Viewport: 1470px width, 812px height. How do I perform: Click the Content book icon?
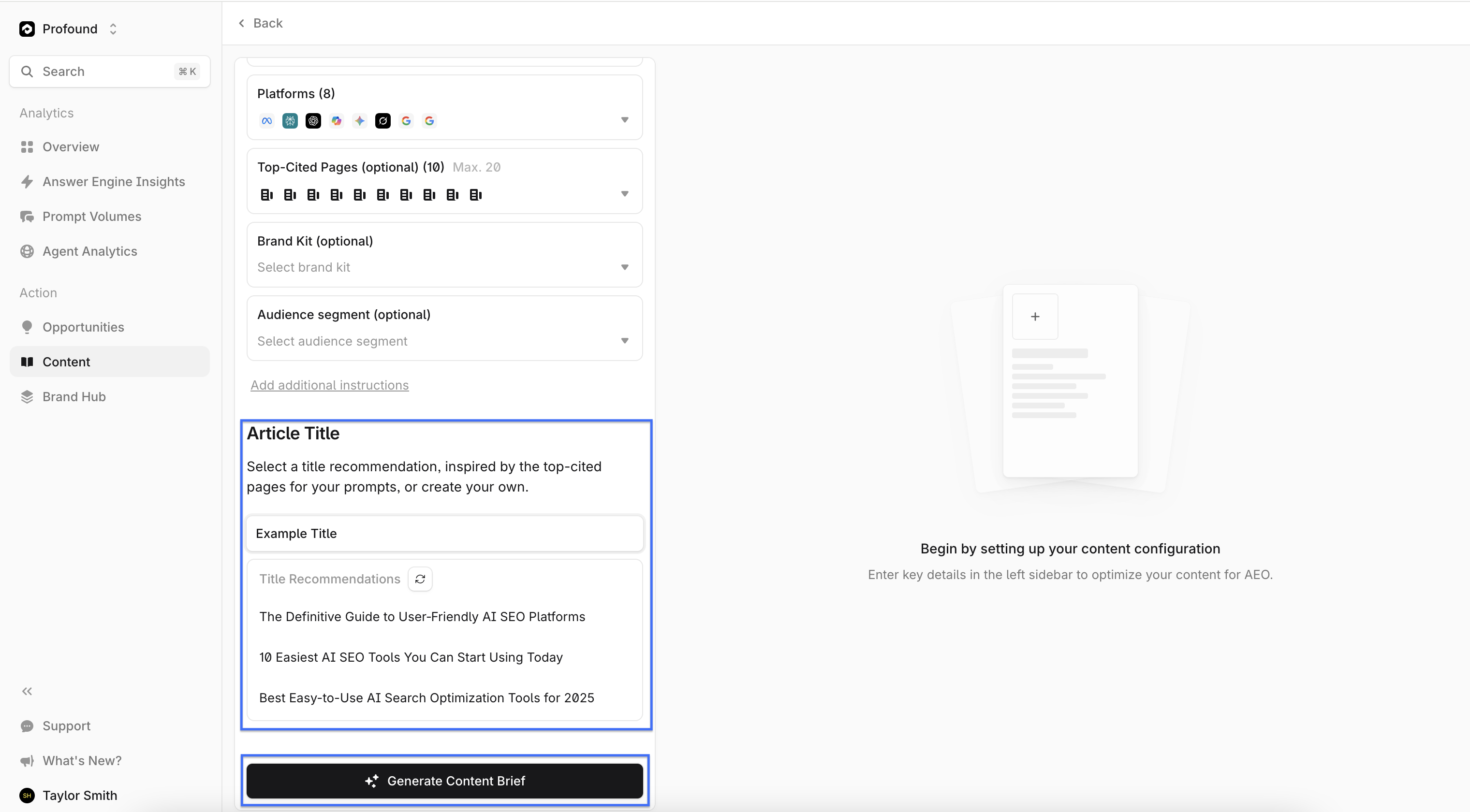27,362
